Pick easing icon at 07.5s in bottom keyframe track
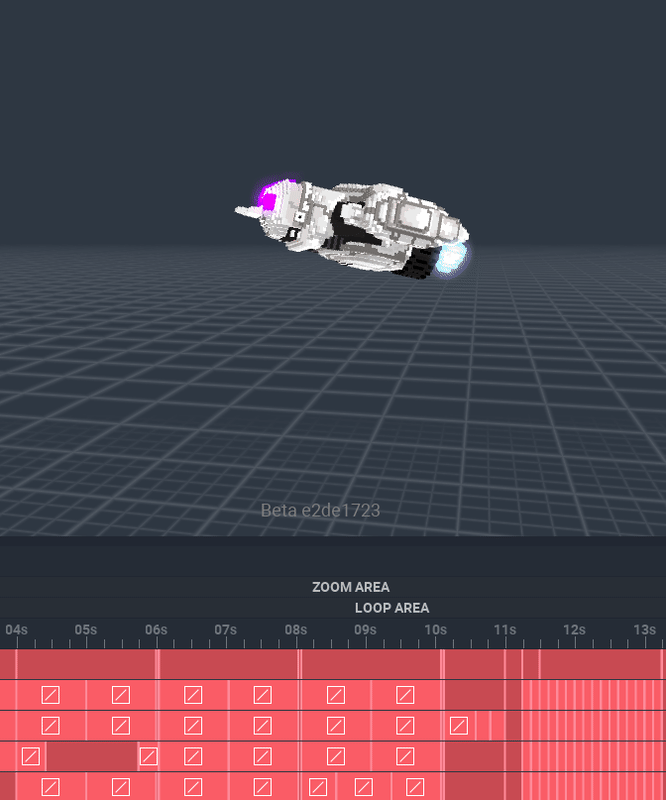The width and height of the screenshot is (666, 800). coord(263,787)
